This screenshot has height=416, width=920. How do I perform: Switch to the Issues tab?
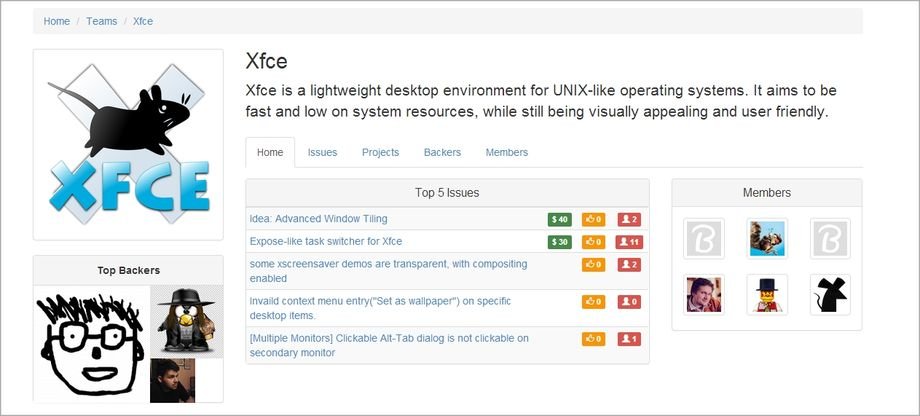point(322,152)
